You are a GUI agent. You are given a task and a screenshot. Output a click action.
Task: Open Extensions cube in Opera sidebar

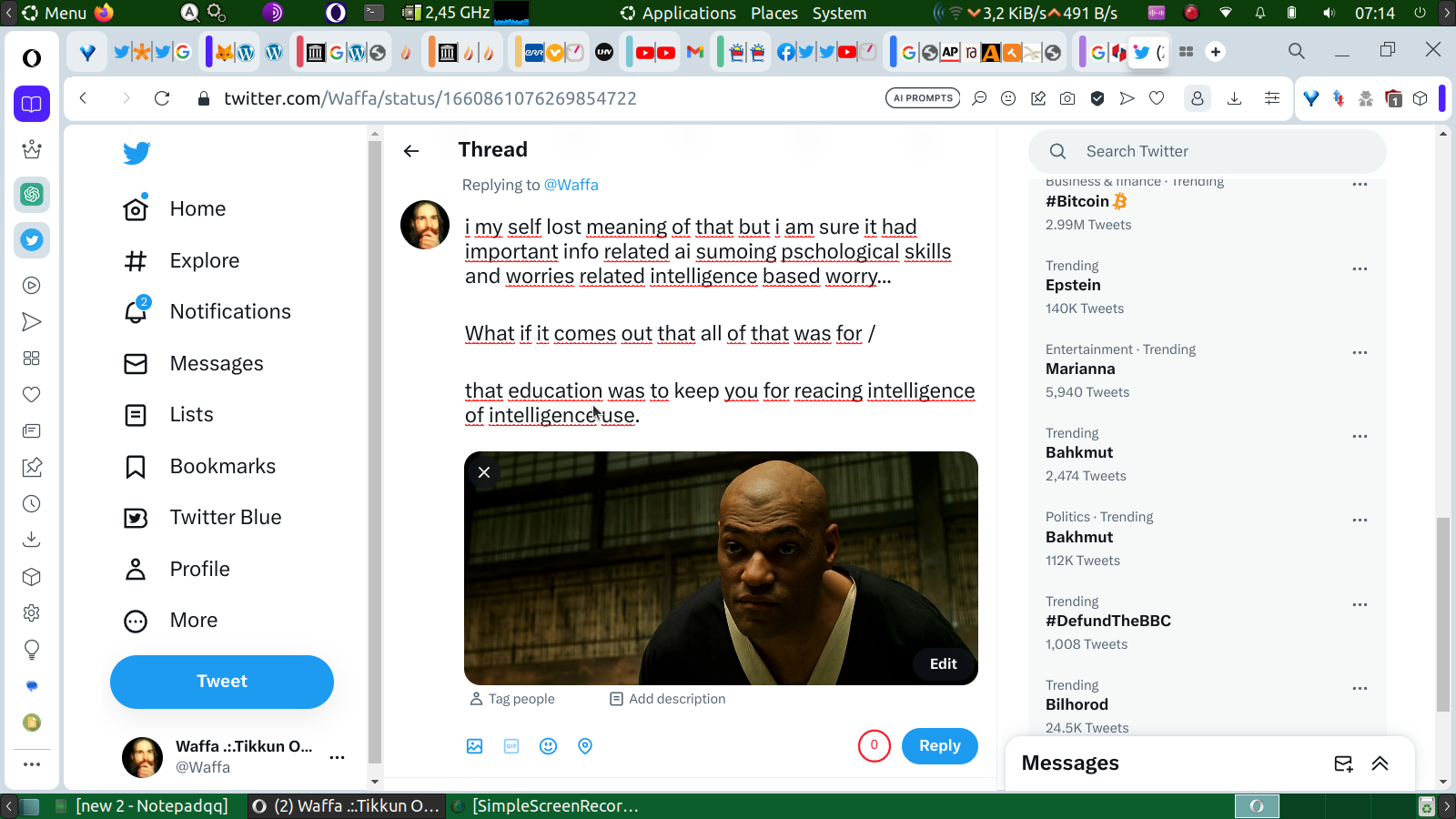click(32, 576)
